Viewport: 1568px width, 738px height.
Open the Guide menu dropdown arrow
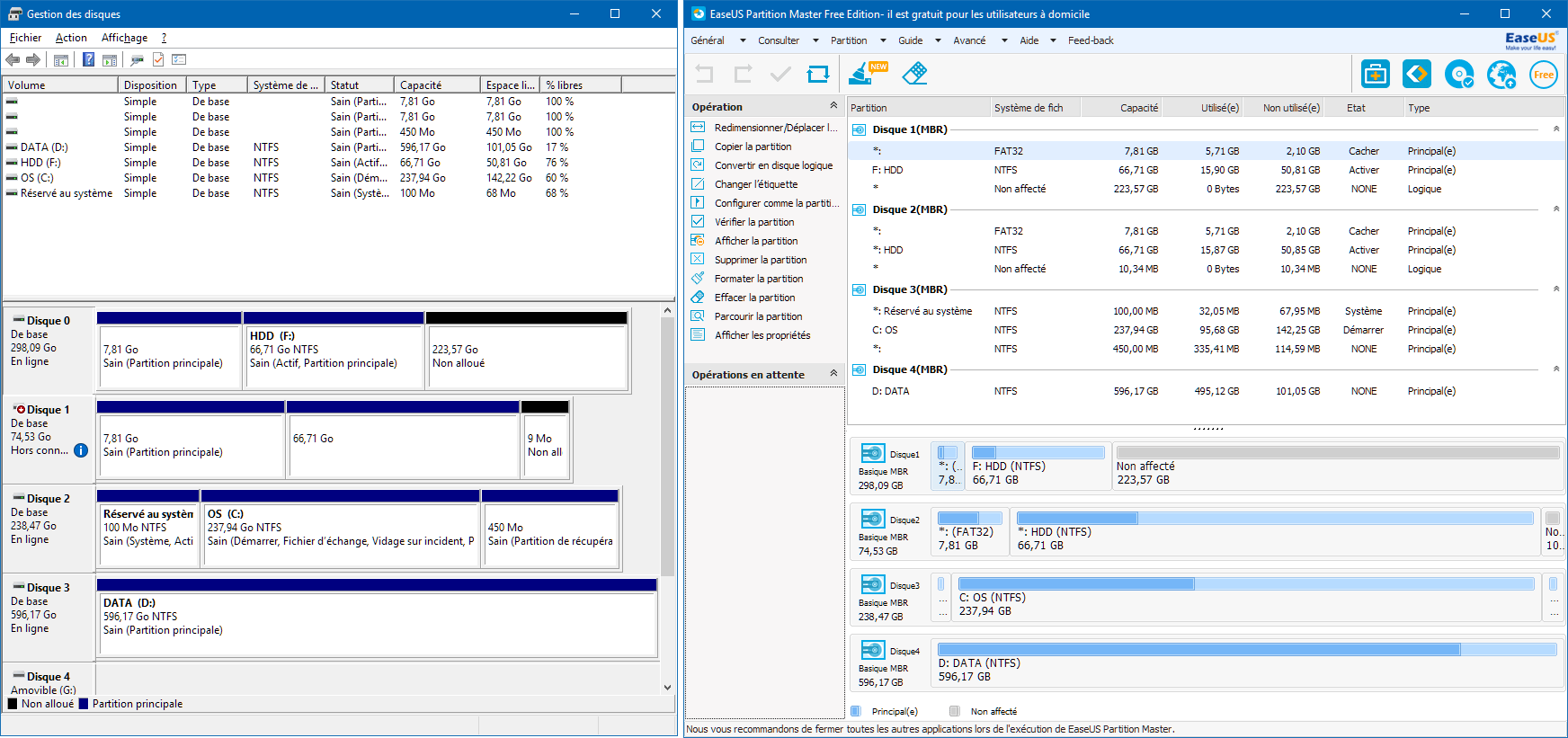pos(938,40)
